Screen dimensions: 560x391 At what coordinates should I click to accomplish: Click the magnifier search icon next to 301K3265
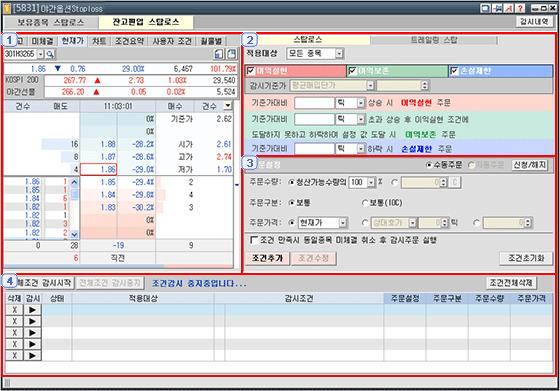[50, 54]
